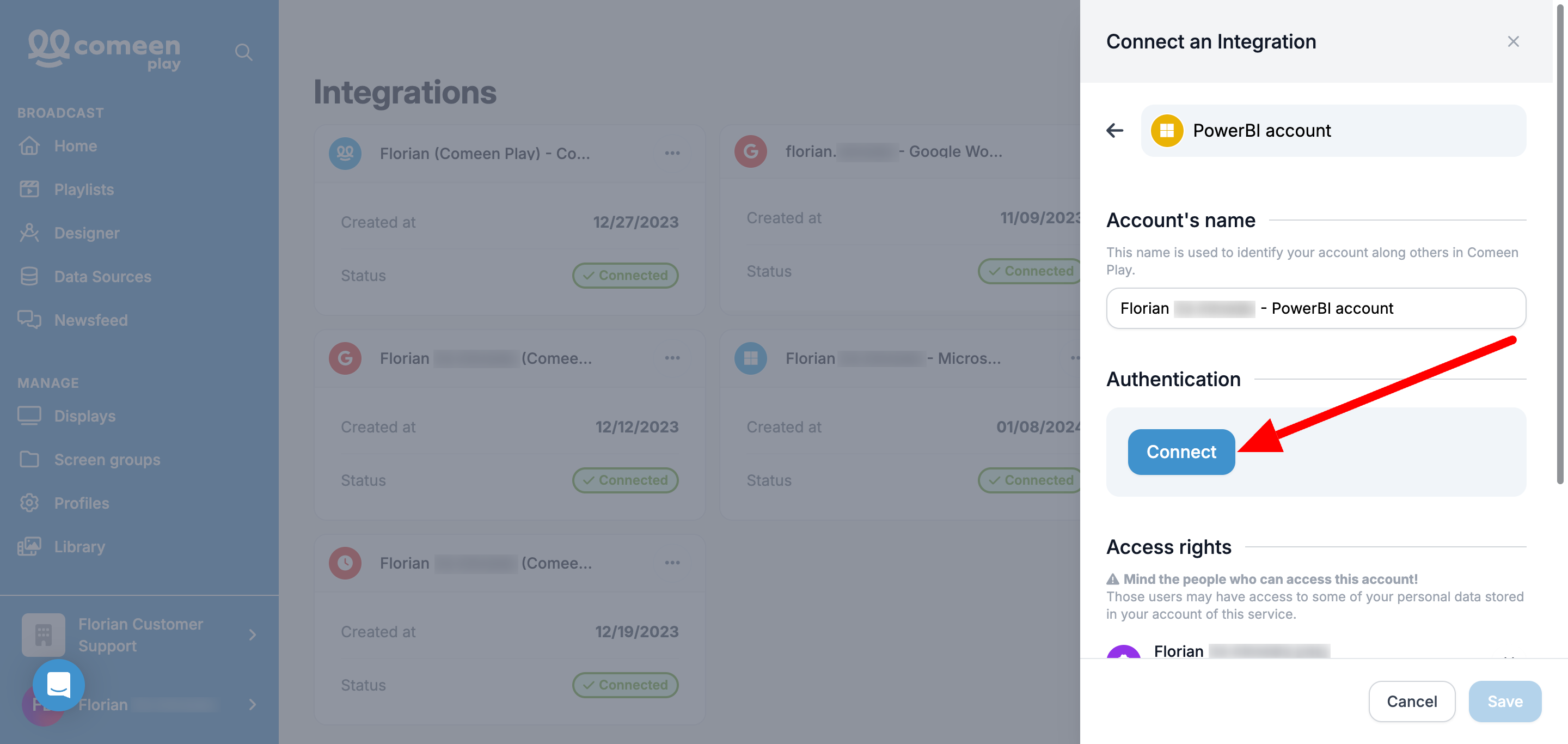The image size is (1568, 744).
Task: Click the 12/19/2023 created date
Action: tap(636, 632)
